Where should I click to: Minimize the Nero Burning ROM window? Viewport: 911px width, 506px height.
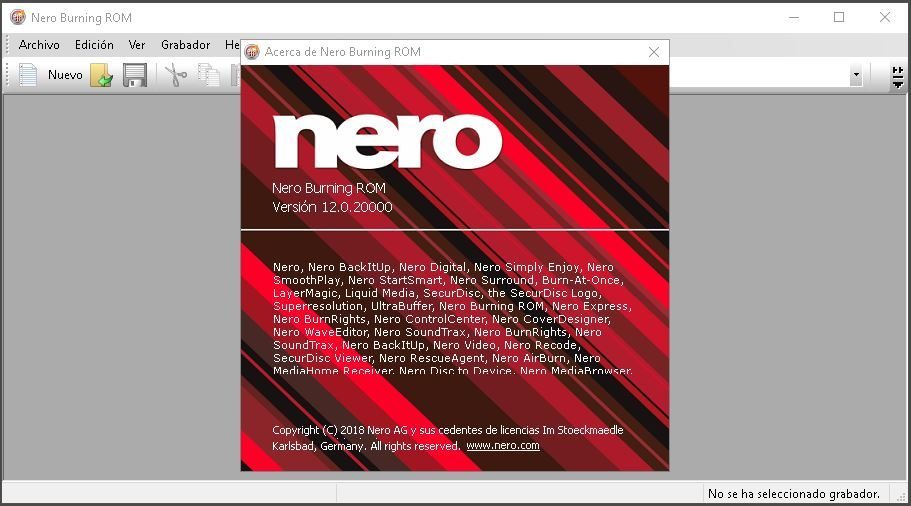pos(794,17)
